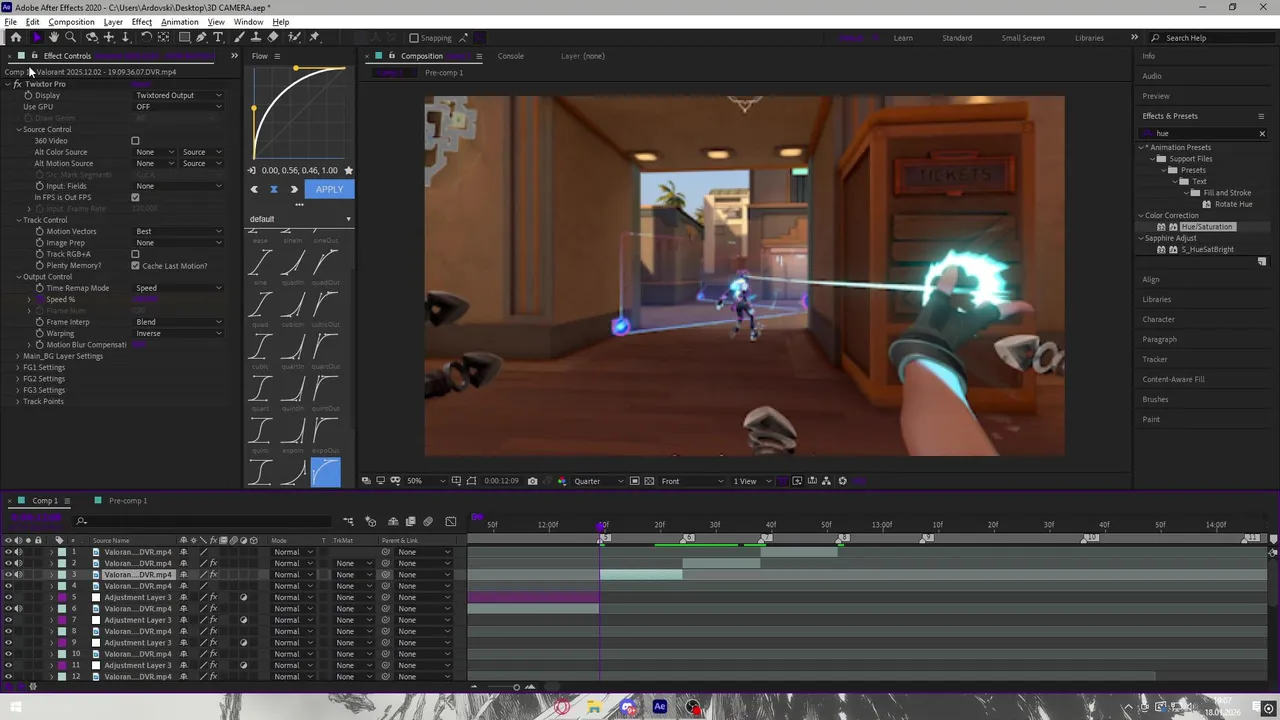Viewport: 1280px width, 720px height.
Task: Select bottom-right highlighted Flow curve preset
Action: click(325, 472)
